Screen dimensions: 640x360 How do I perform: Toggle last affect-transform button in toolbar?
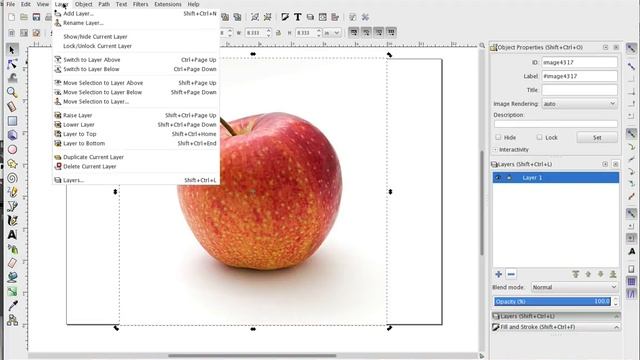(391, 32)
